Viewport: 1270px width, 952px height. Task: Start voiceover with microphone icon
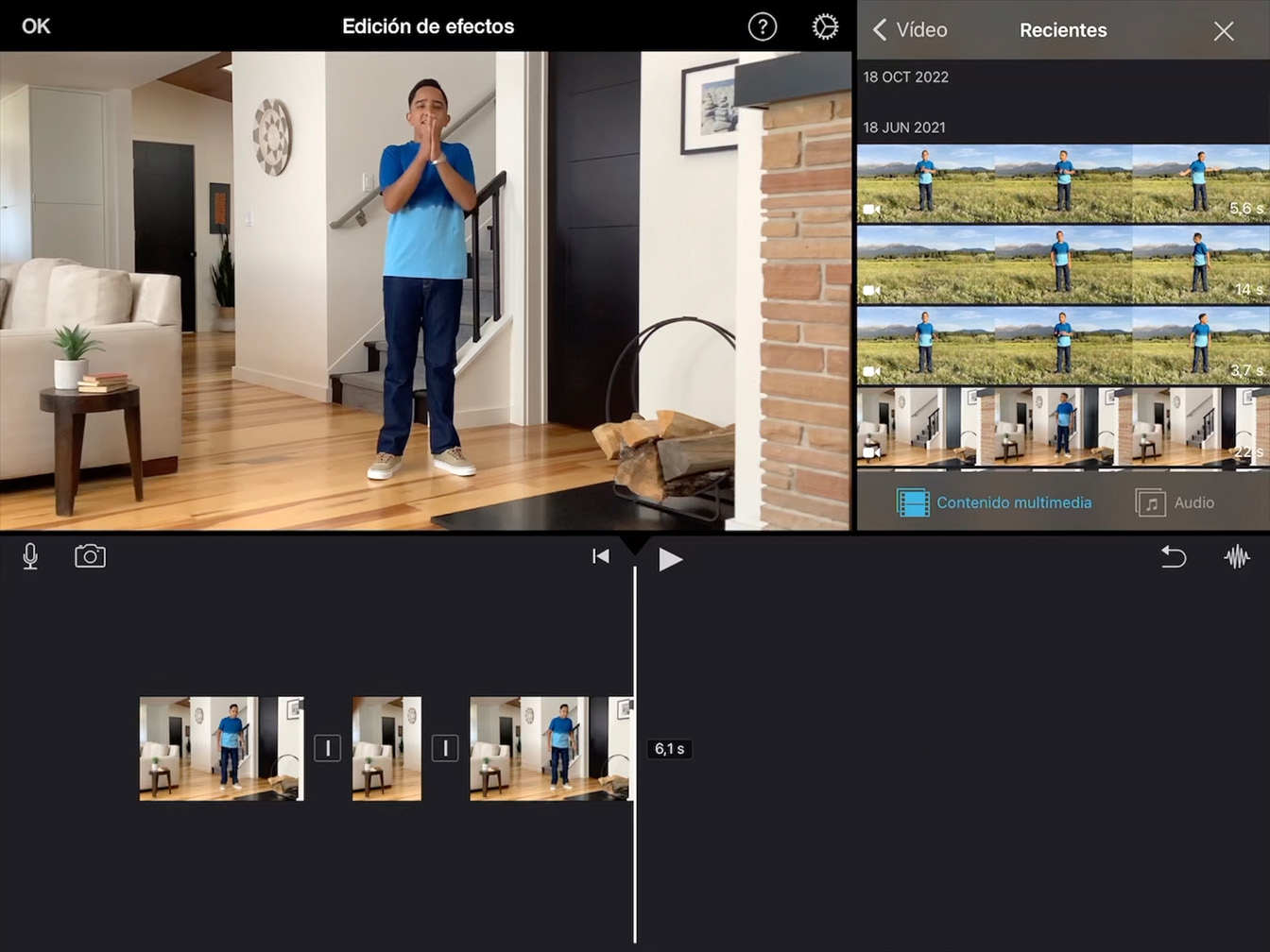(30, 556)
